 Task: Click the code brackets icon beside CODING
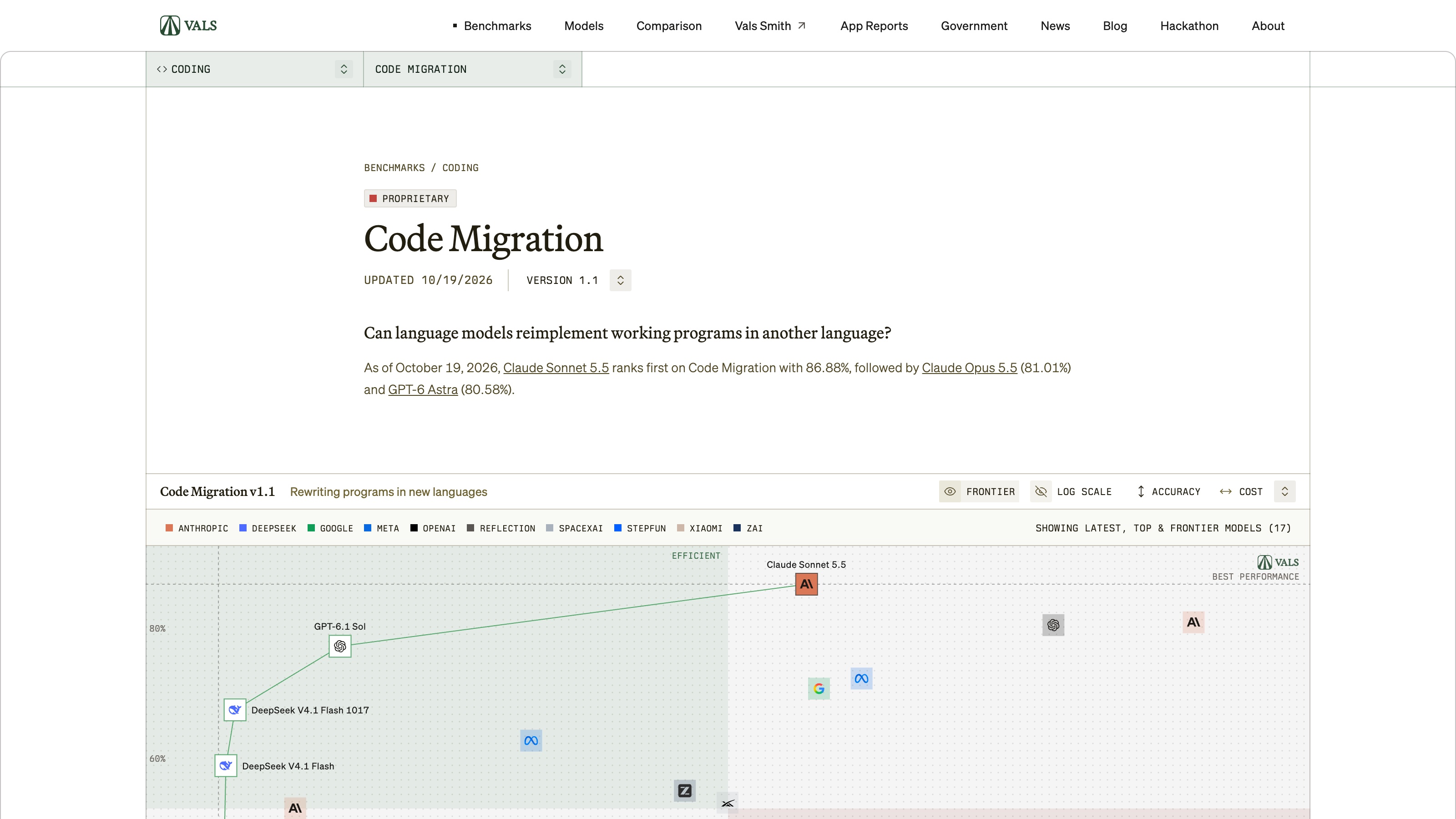click(162, 69)
